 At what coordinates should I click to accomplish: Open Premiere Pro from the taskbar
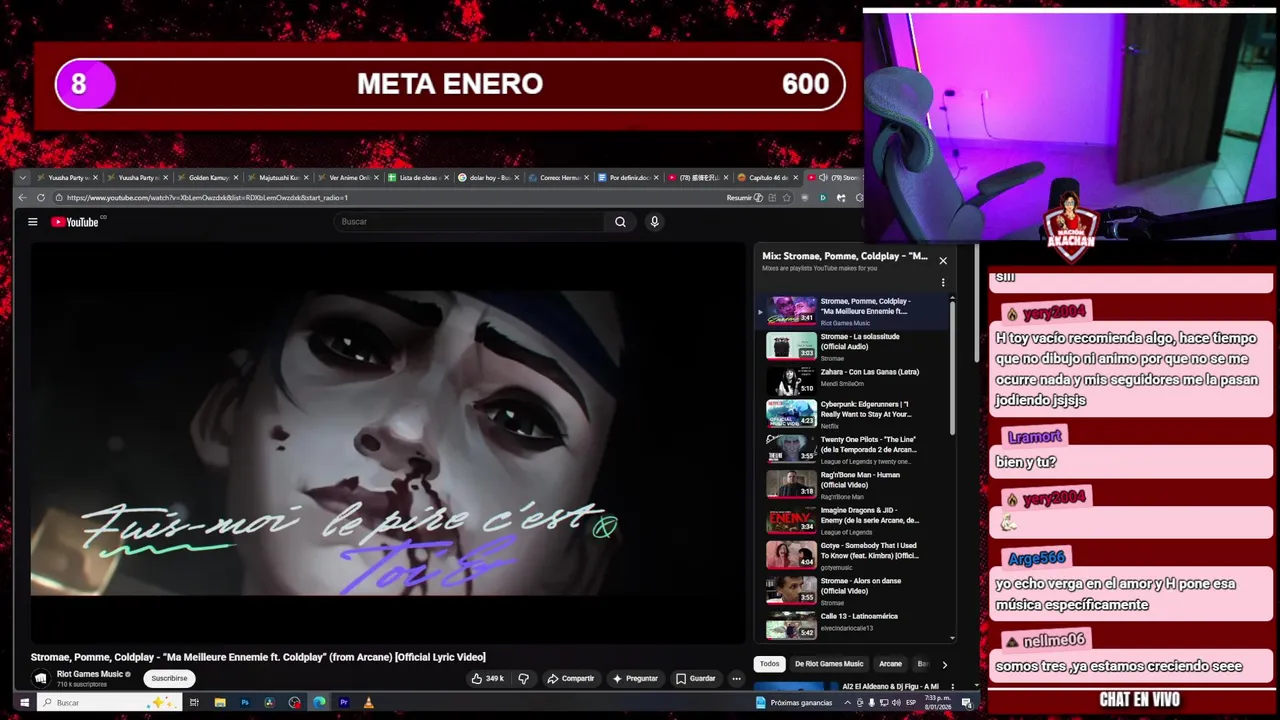[x=344, y=703]
